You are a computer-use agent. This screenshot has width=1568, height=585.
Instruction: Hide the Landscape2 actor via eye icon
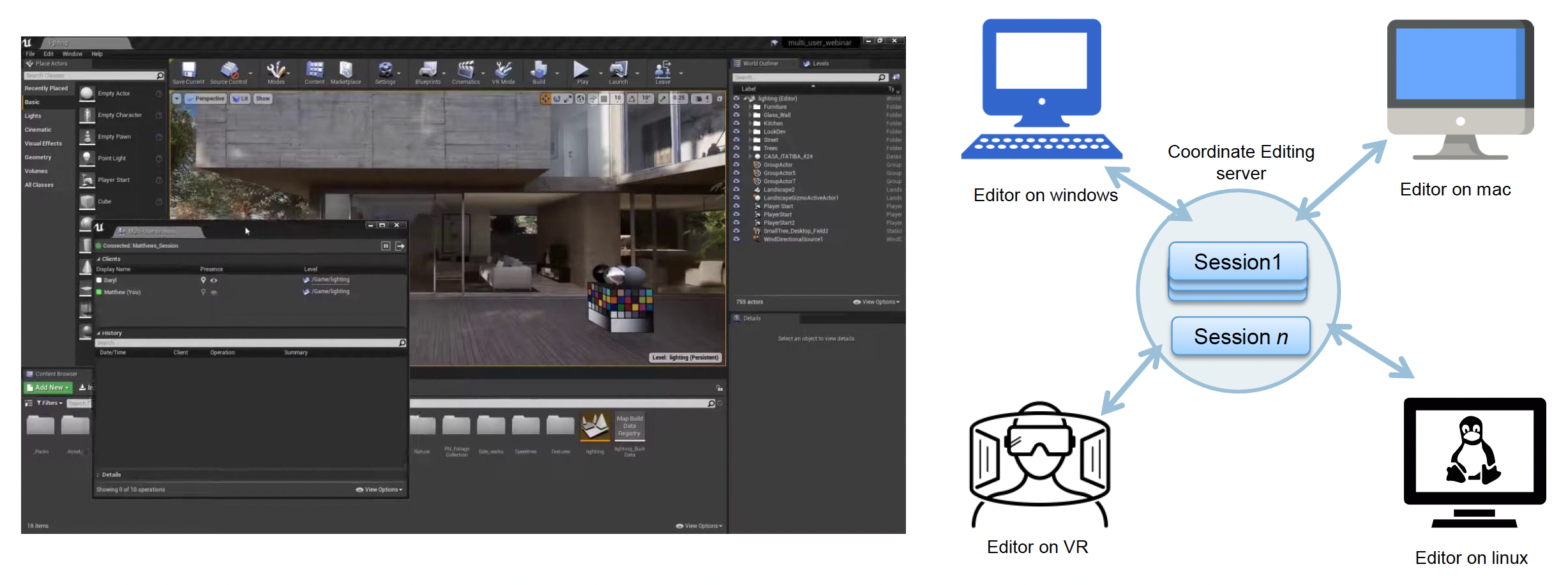[736, 190]
